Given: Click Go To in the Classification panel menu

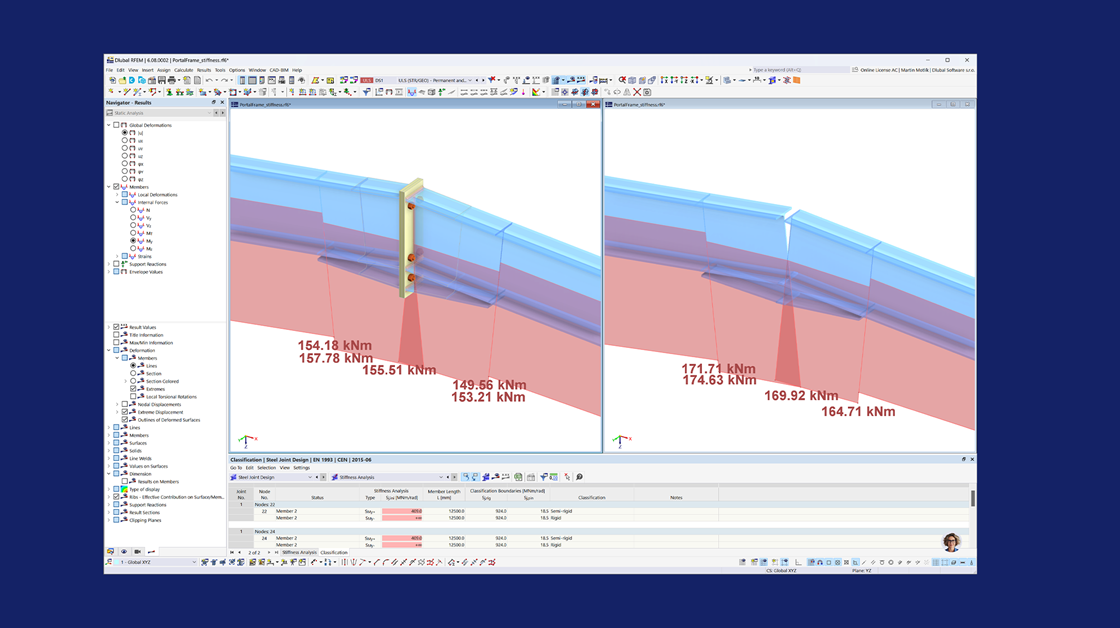Looking at the screenshot, I should point(235,466).
